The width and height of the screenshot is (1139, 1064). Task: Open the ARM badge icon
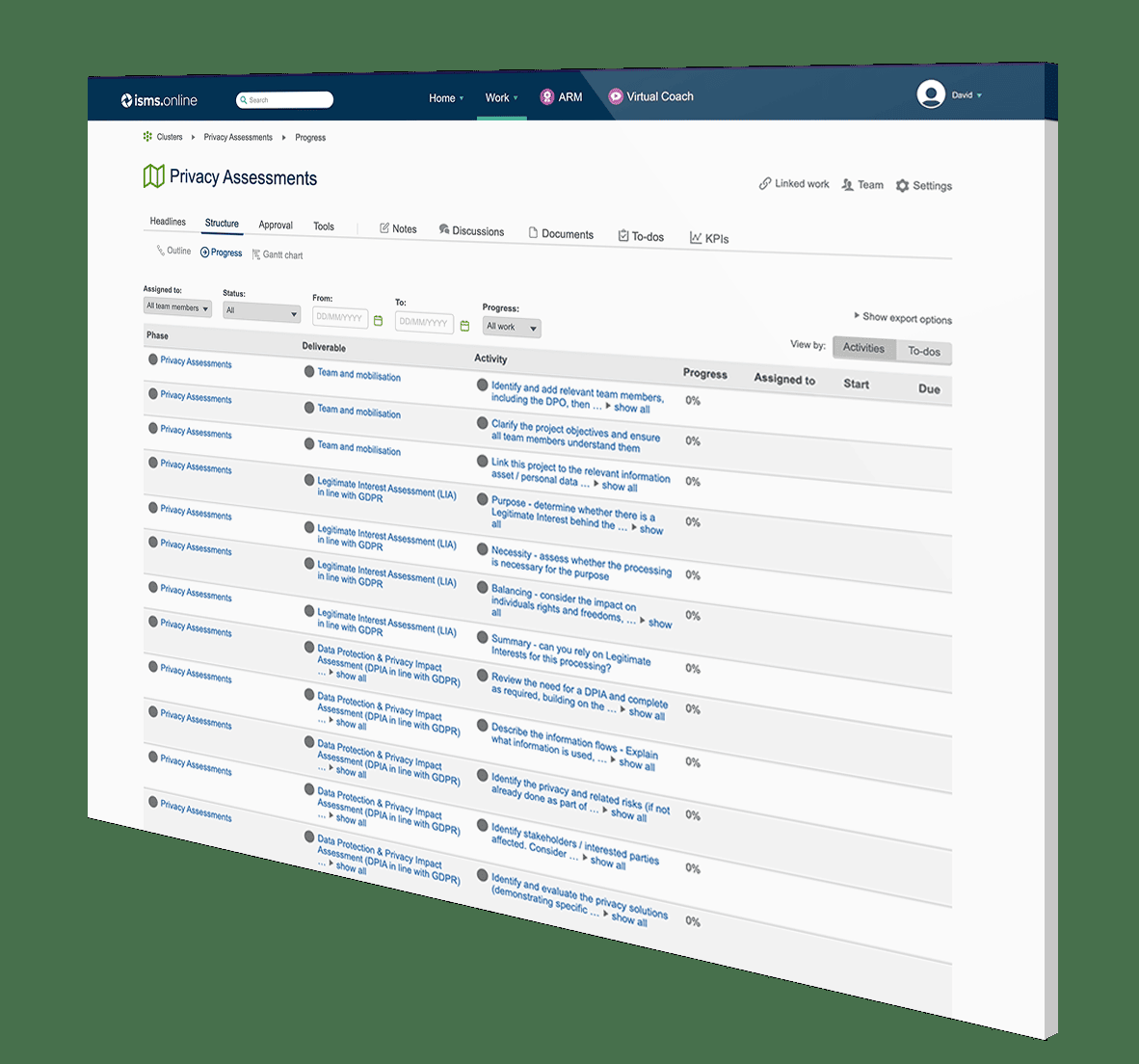(x=547, y=96)
